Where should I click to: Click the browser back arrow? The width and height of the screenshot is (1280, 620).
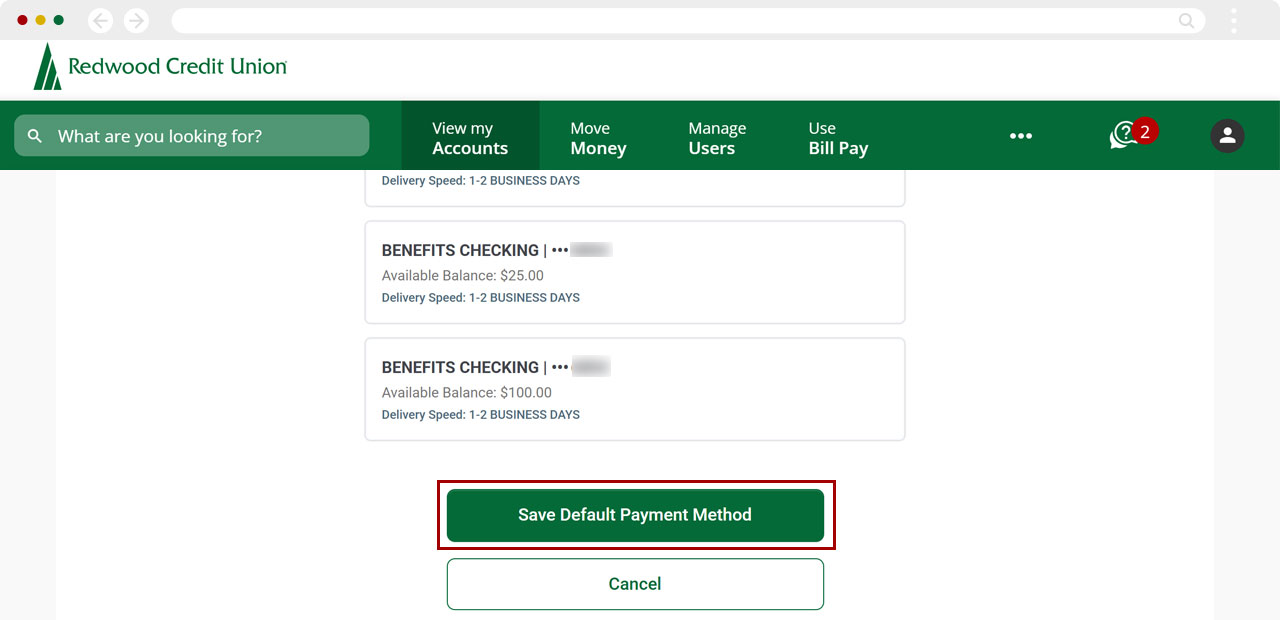pos(100,20)
